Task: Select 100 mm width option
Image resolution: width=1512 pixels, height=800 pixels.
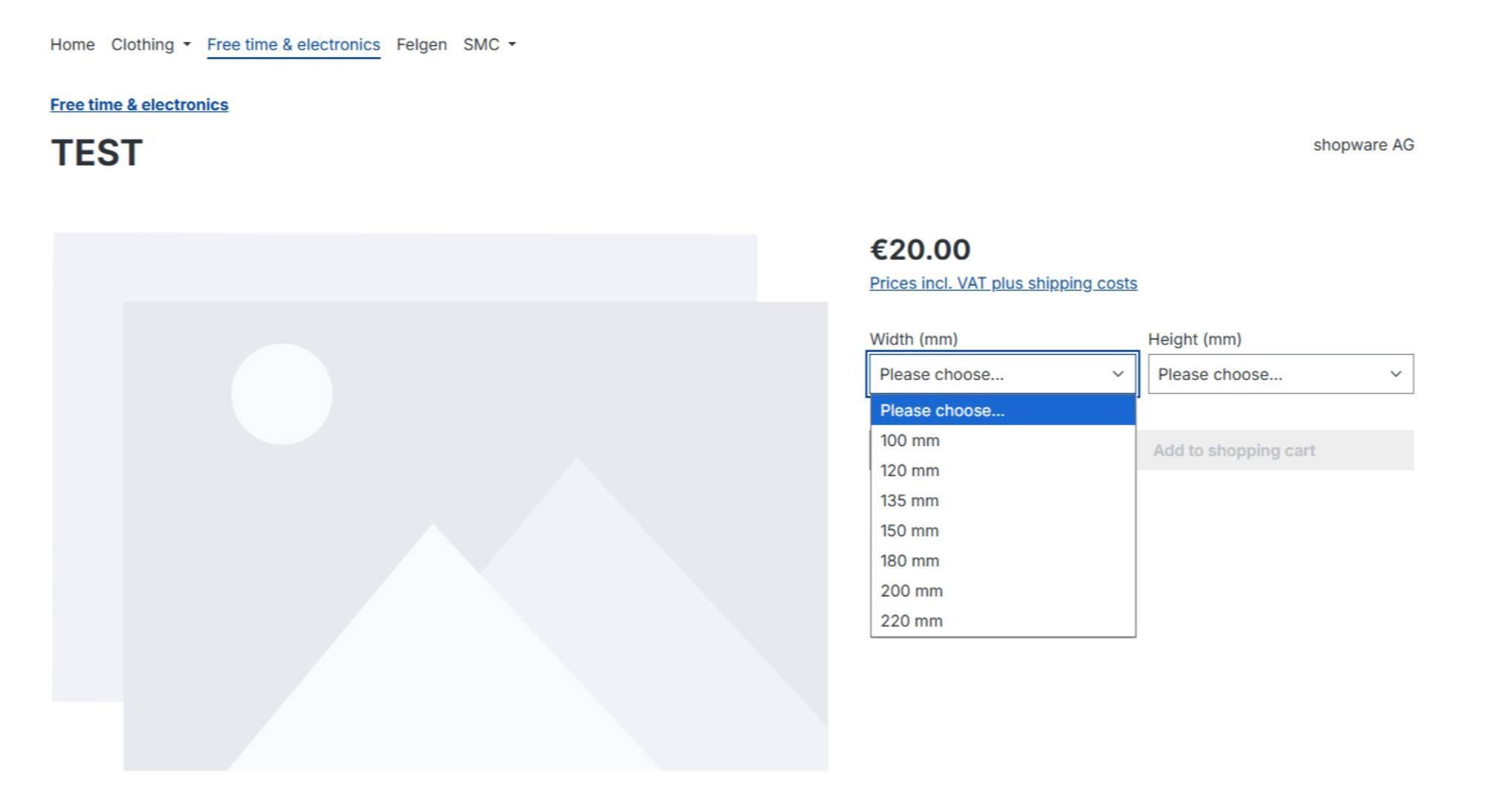Action: click(x=1003, y=441)
